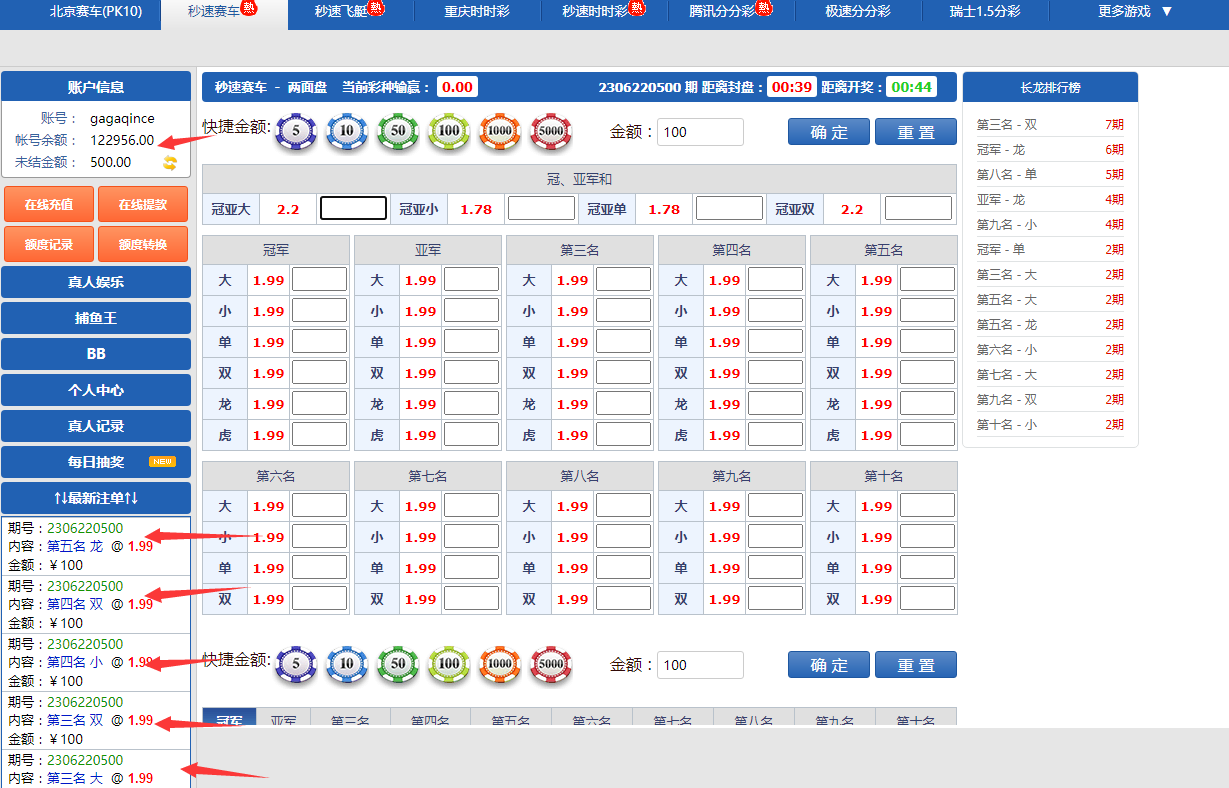Select the 5000 chip in the lower chip row
This screenshot has height=788, width=1229.
pos(551,664)
